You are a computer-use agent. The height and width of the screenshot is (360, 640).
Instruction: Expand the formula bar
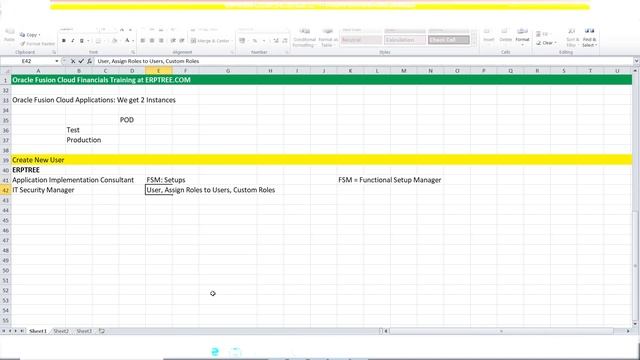coord(636,61)
